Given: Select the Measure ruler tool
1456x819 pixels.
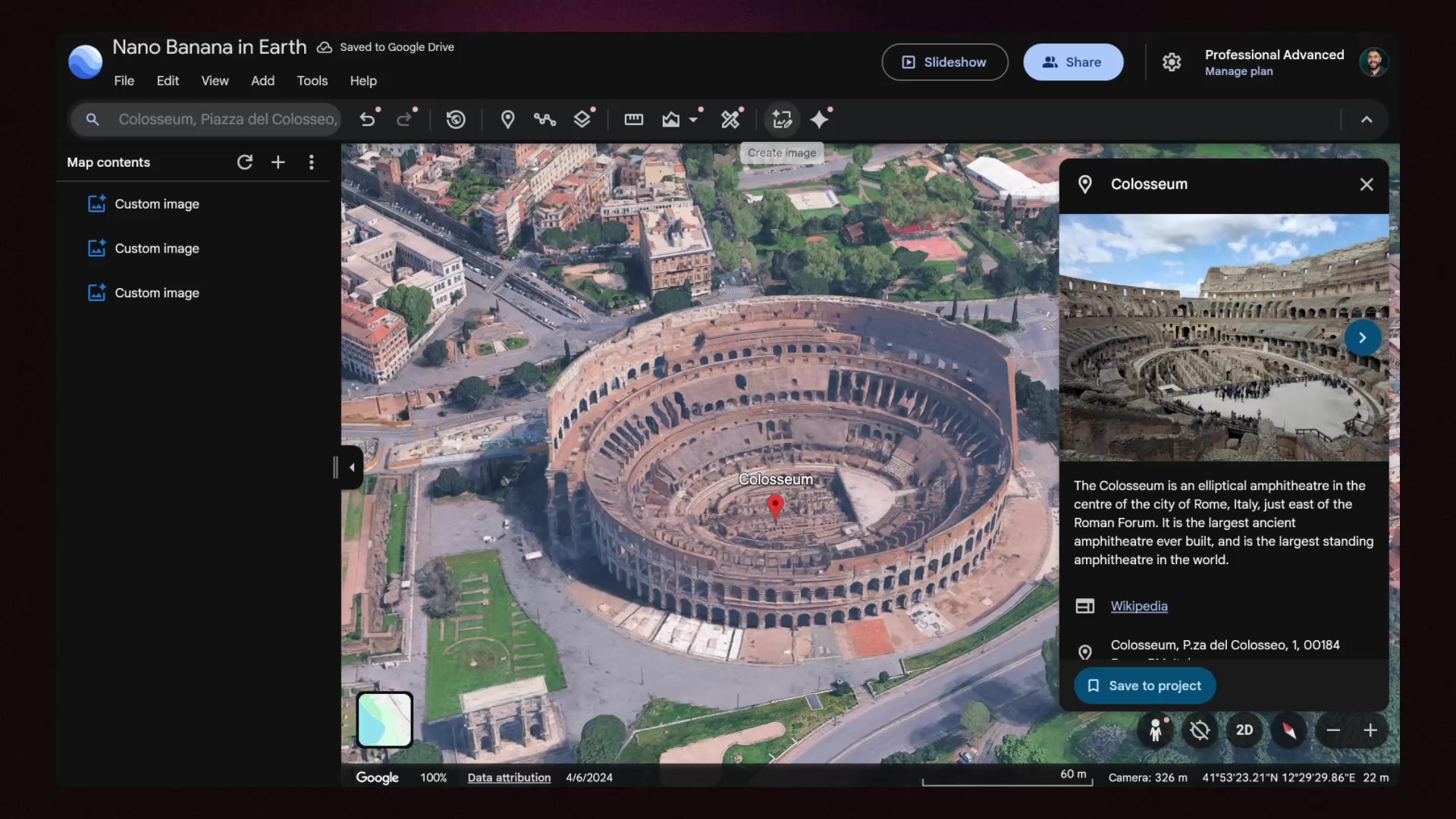Looking at the screenshot, I should pos(634,119).
